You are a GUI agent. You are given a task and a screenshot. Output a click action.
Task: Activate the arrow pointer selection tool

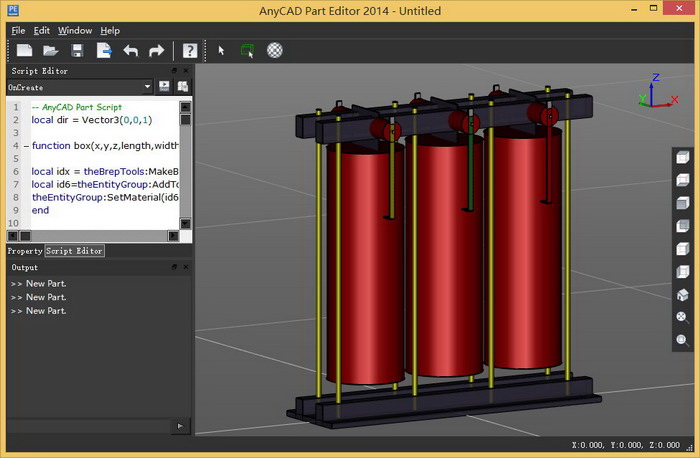click(222, 50)
